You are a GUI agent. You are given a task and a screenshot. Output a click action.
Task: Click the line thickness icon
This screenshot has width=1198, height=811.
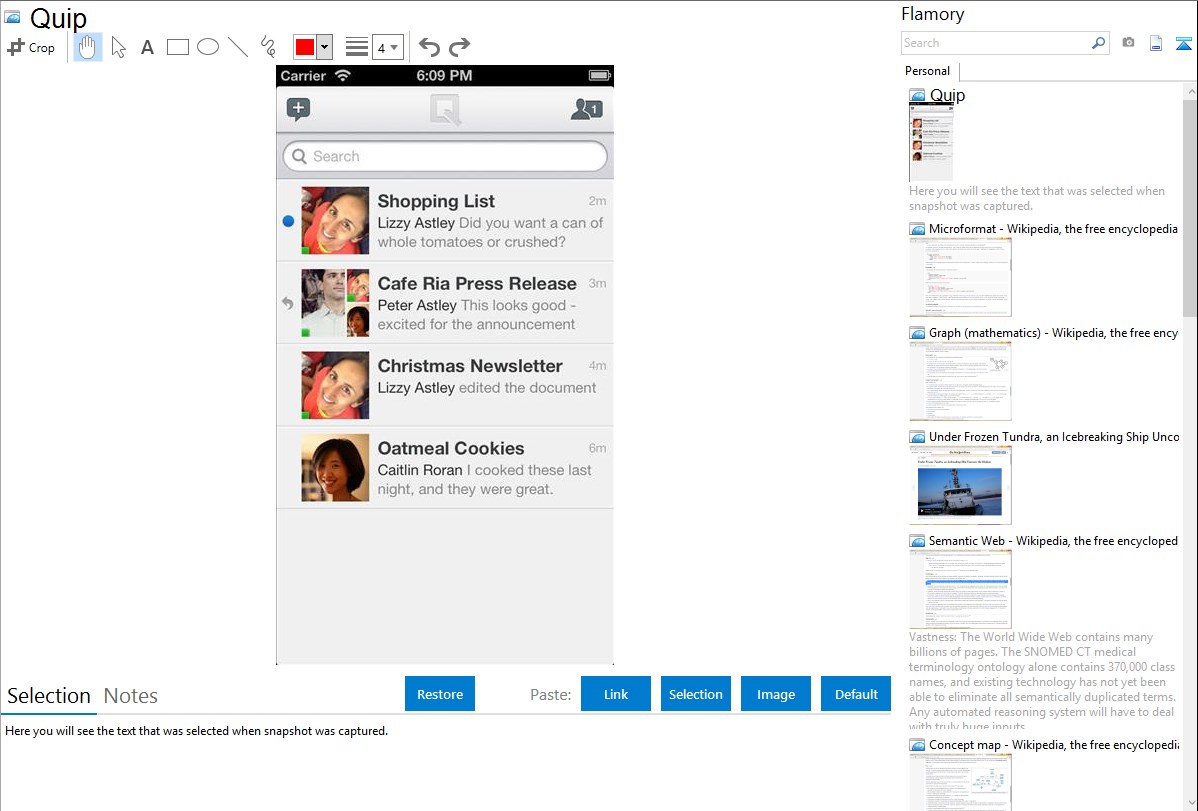(x=357, y=47)
